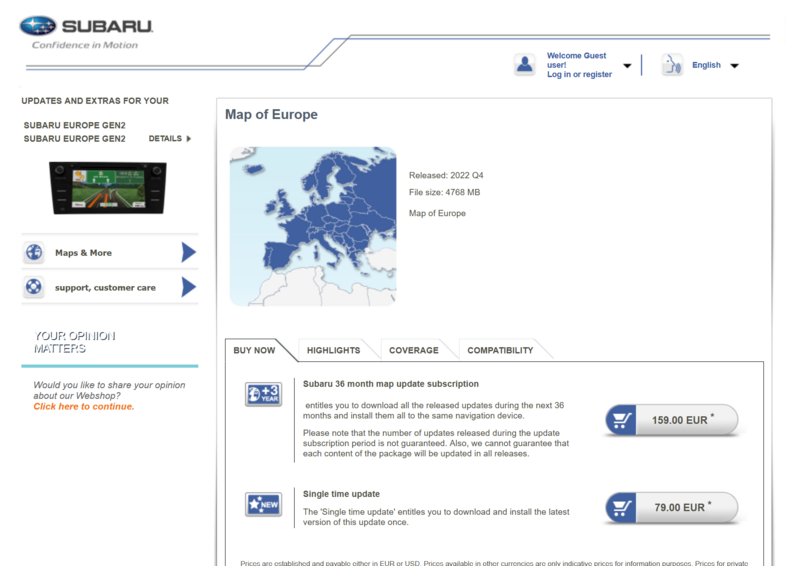Click the cart icon for 159.00 EUR
The width and height of the screenshot is (800, 566).
pyautogui.click(x=621, y=420)
